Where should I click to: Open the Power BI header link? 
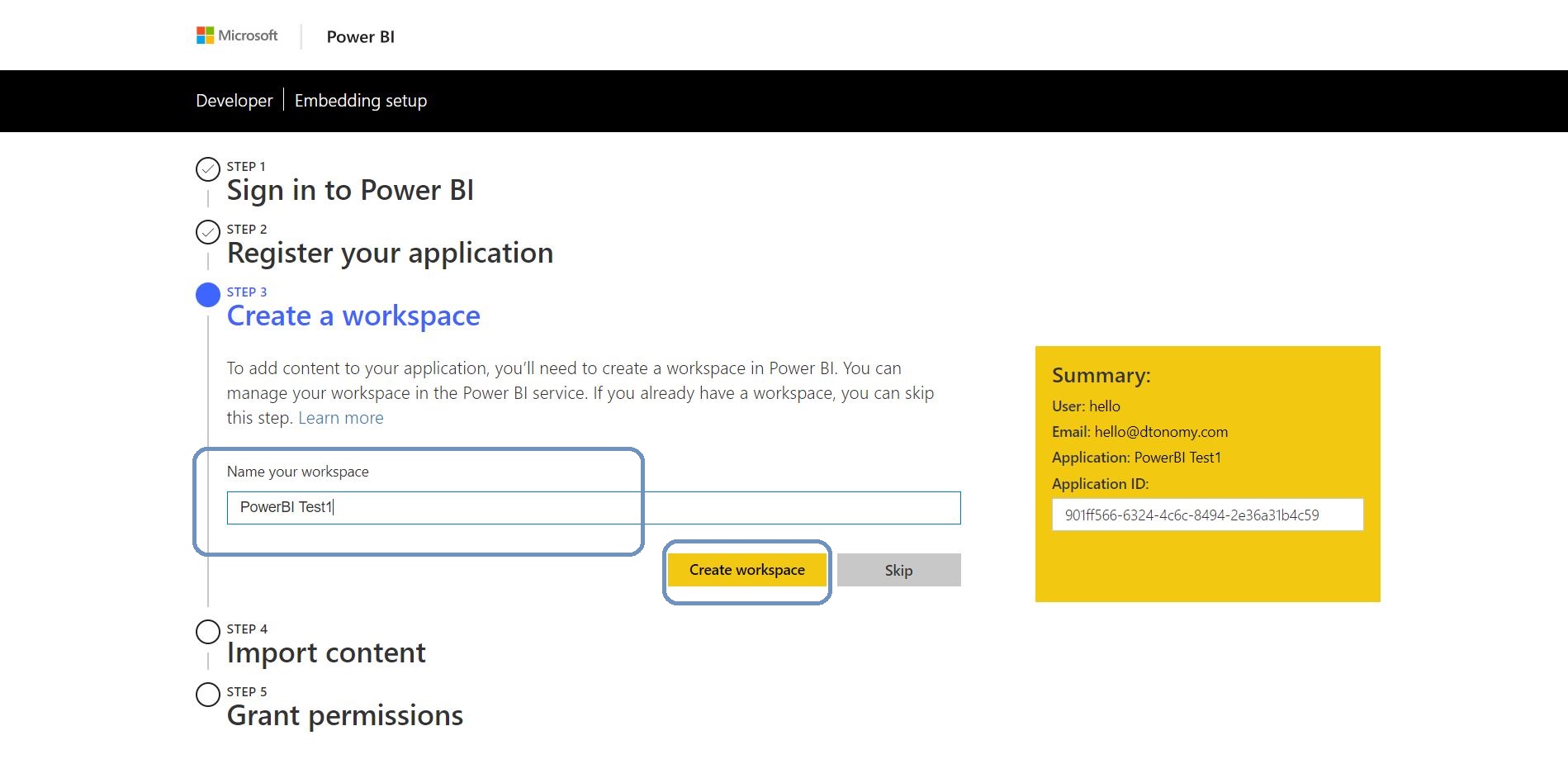point(361,37)
